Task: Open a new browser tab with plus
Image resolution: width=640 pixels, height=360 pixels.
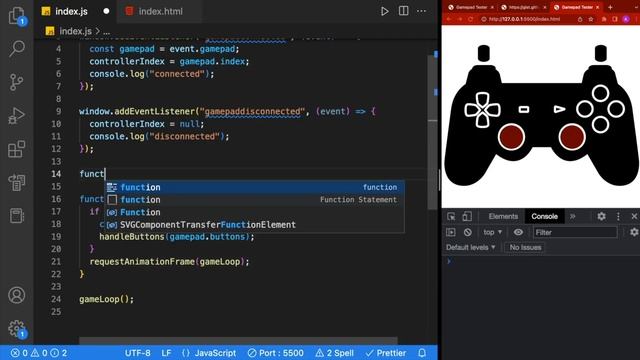Action: click(x=610, y=7)
